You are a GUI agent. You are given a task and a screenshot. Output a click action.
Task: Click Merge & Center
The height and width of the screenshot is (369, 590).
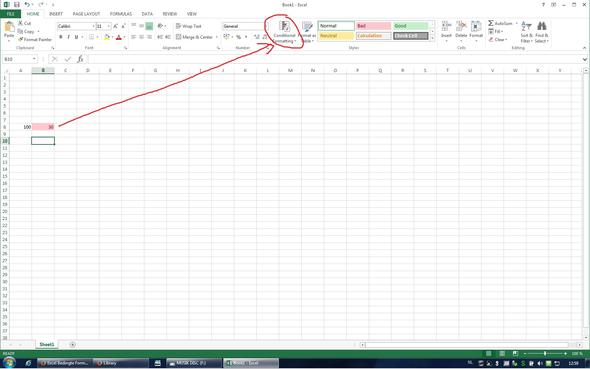pyautogui.click(x=195, y=37)
